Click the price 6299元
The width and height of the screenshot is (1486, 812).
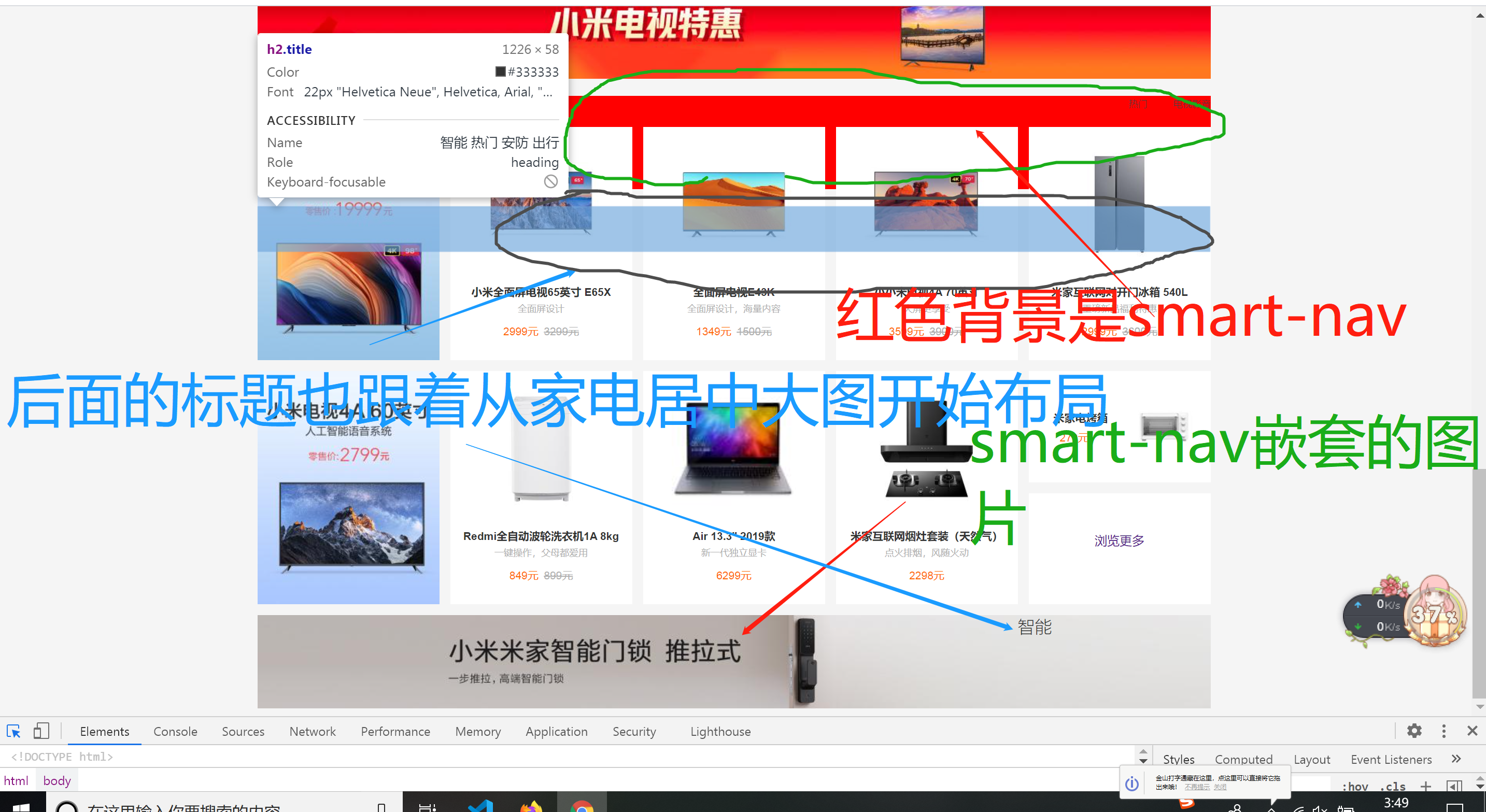click(733, 575)
